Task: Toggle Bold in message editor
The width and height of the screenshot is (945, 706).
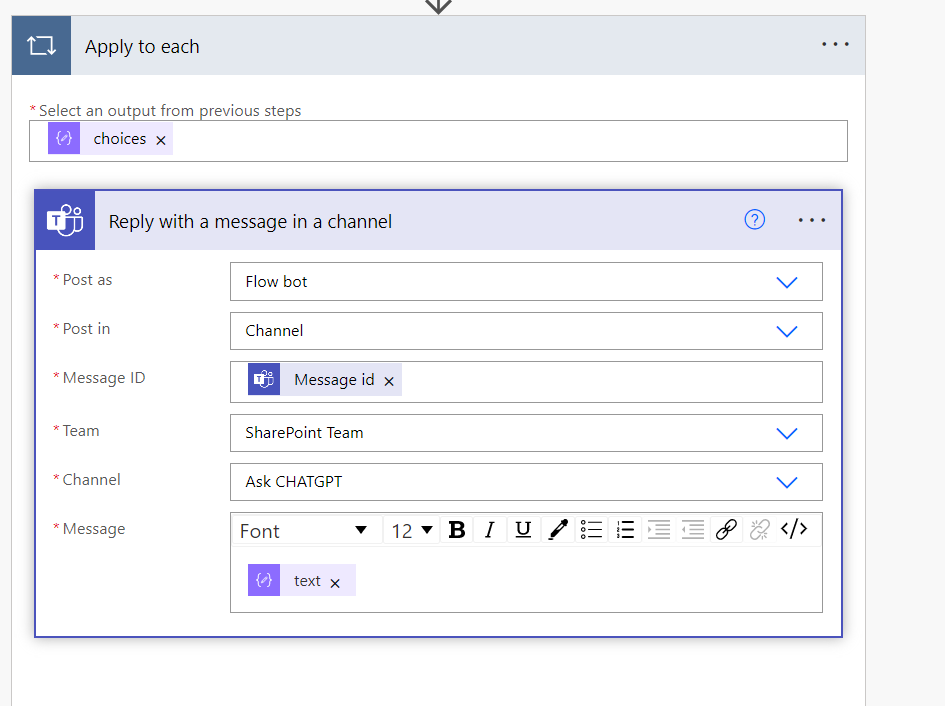Action: (x=457, y=530)
